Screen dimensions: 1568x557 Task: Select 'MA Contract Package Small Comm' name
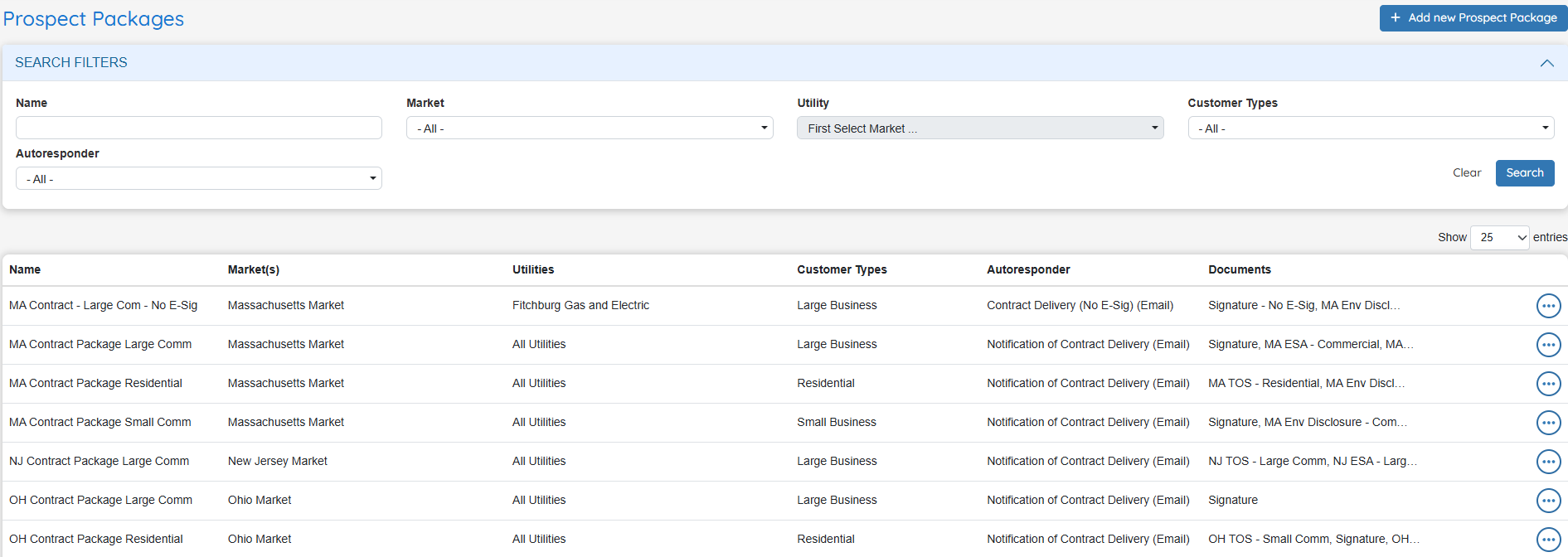tap(100, 422)
